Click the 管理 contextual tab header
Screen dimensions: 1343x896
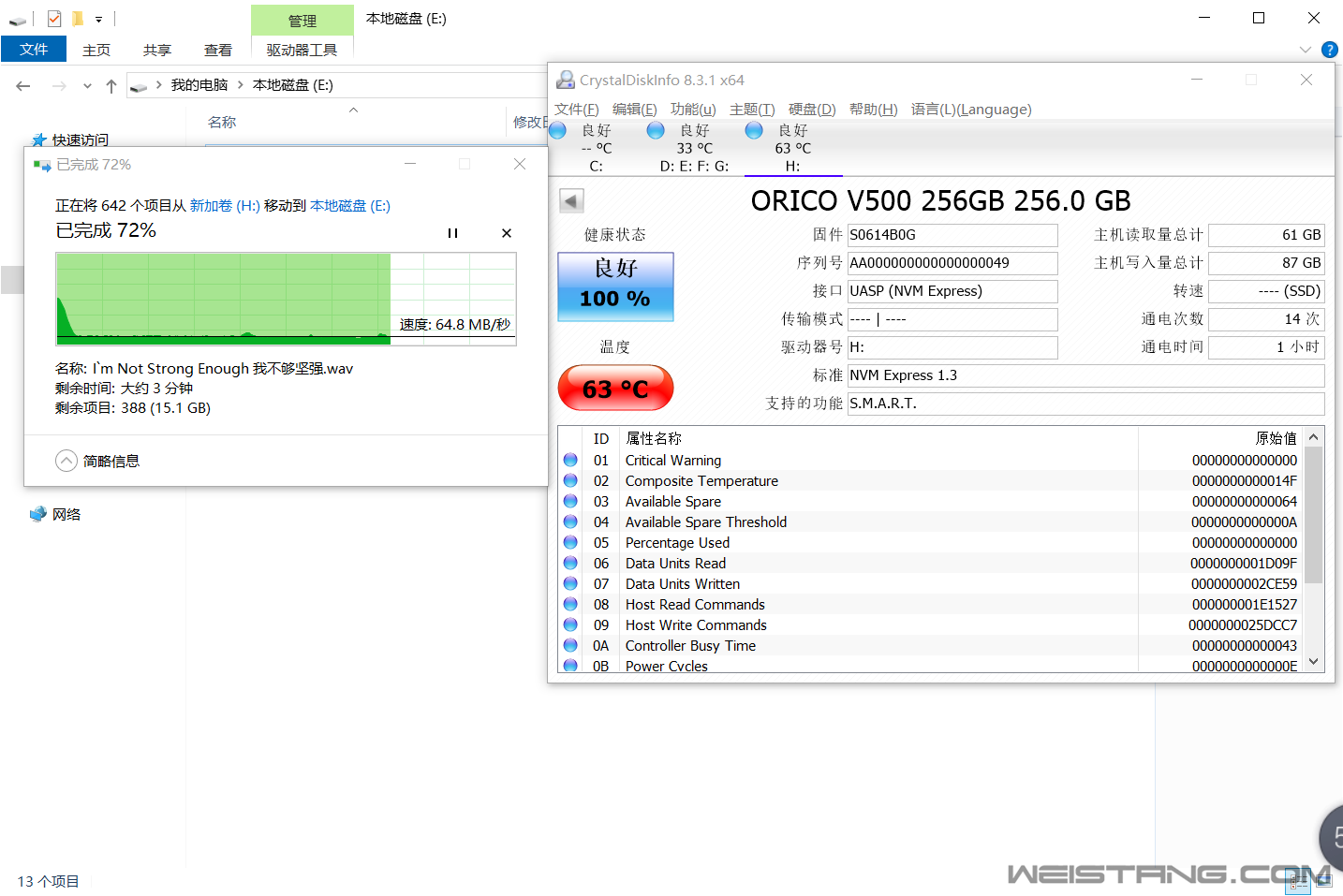click(302, 21)
